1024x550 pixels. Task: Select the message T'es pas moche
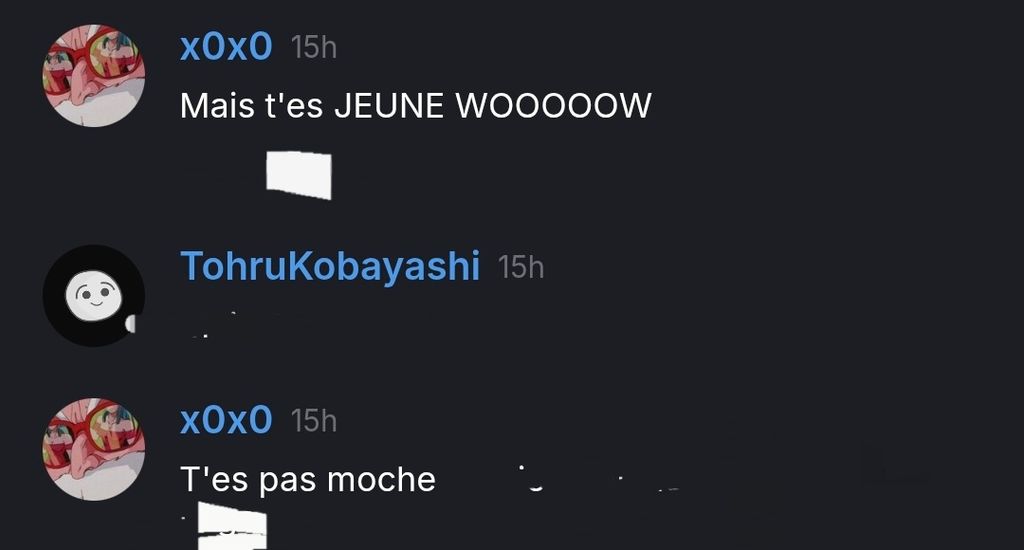[308, 480]
